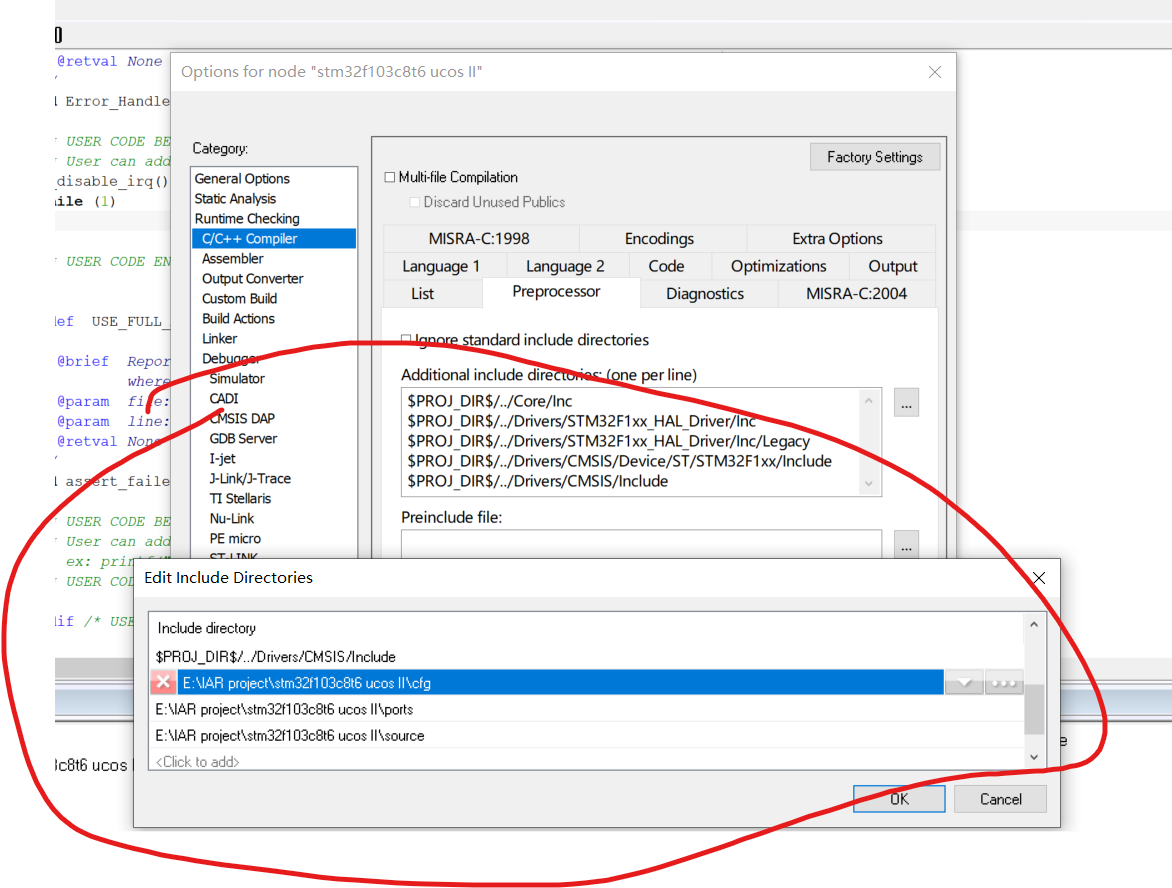Open the Language 1 tab
This screenshot has height=888, width=1172.
441,266
